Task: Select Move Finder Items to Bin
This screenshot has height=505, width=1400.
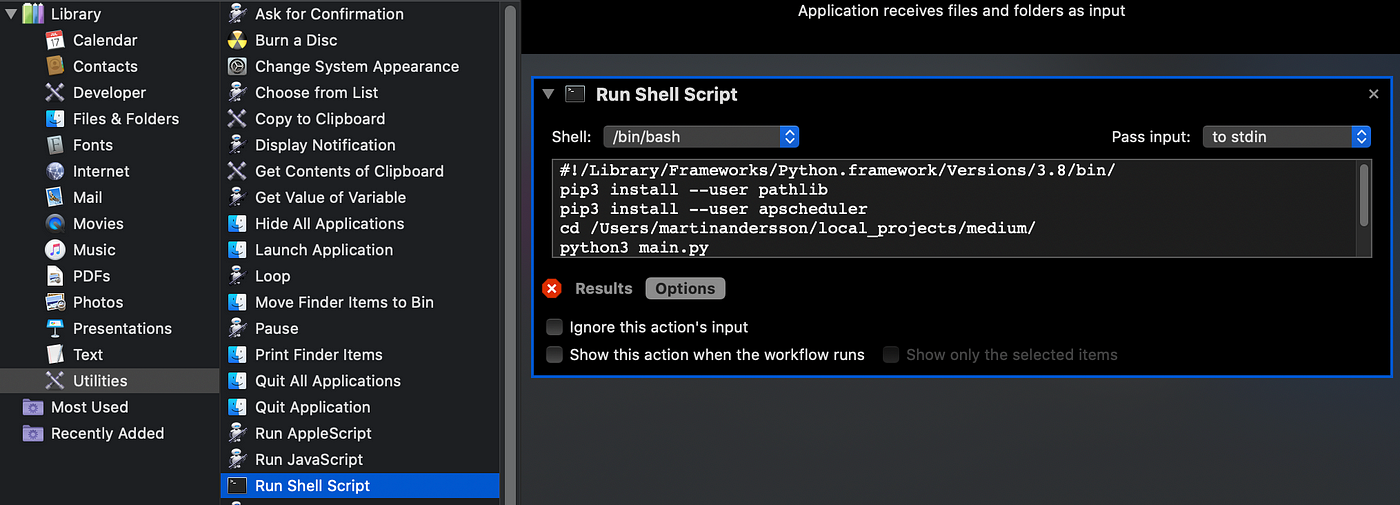Action: click(344, 302)
